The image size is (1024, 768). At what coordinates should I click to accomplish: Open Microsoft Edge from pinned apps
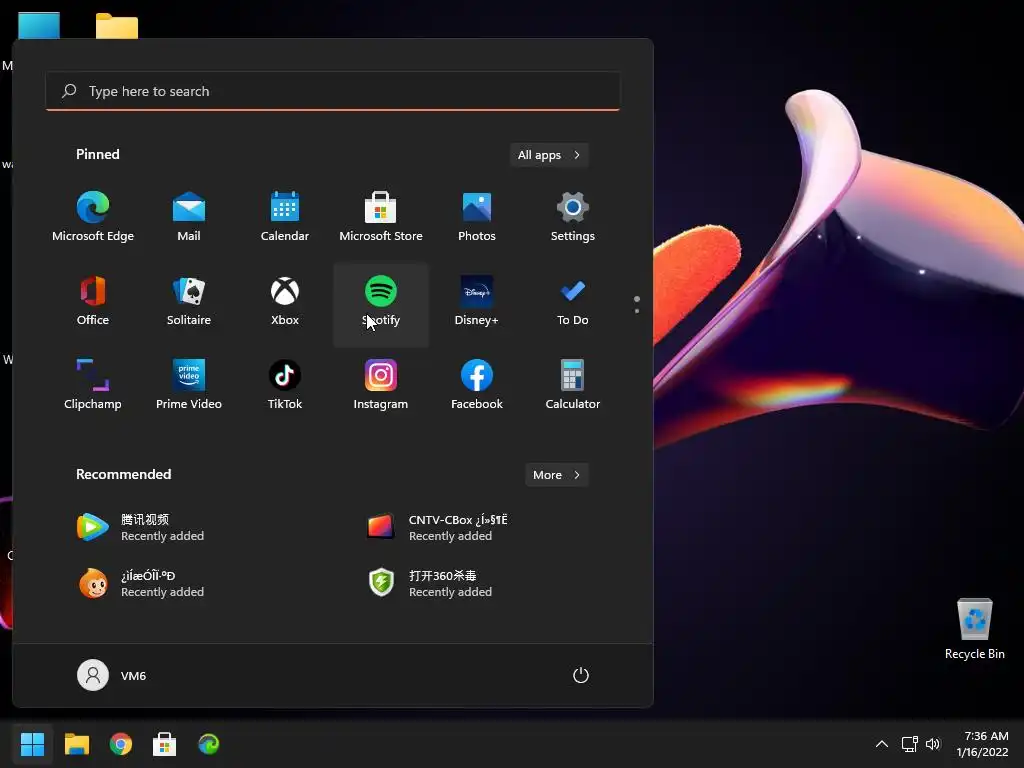click(x=93, y=217)
